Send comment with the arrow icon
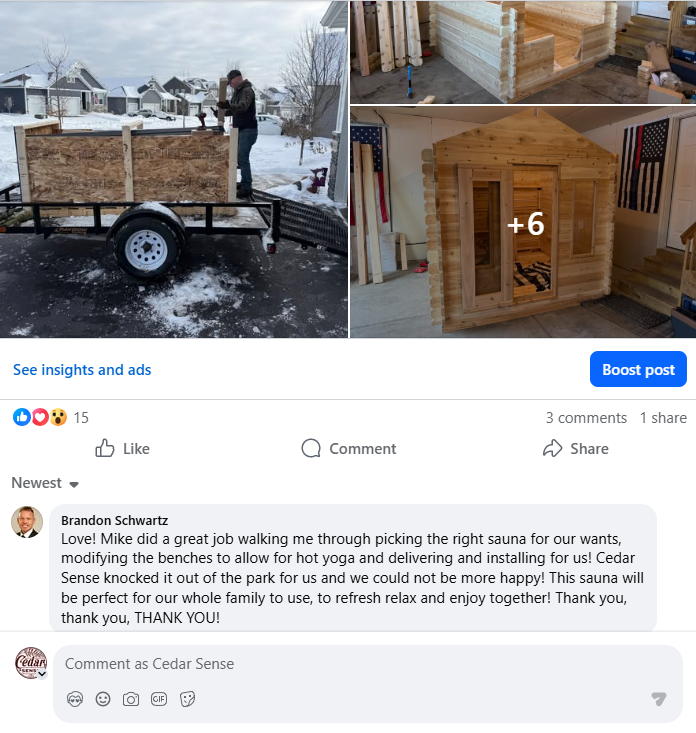Image resolution: width=696 pixels, height=733 pixels. [x=659, y=698]
